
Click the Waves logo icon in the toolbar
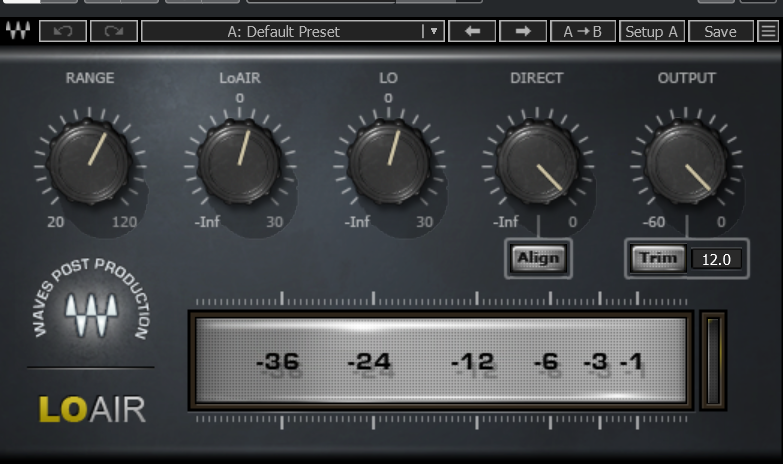pyautogui.click(x=17, y=31)
